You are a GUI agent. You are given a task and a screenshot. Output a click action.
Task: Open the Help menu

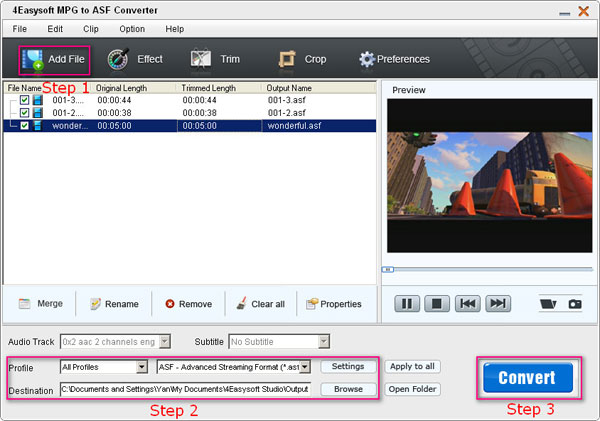(174, 29)
